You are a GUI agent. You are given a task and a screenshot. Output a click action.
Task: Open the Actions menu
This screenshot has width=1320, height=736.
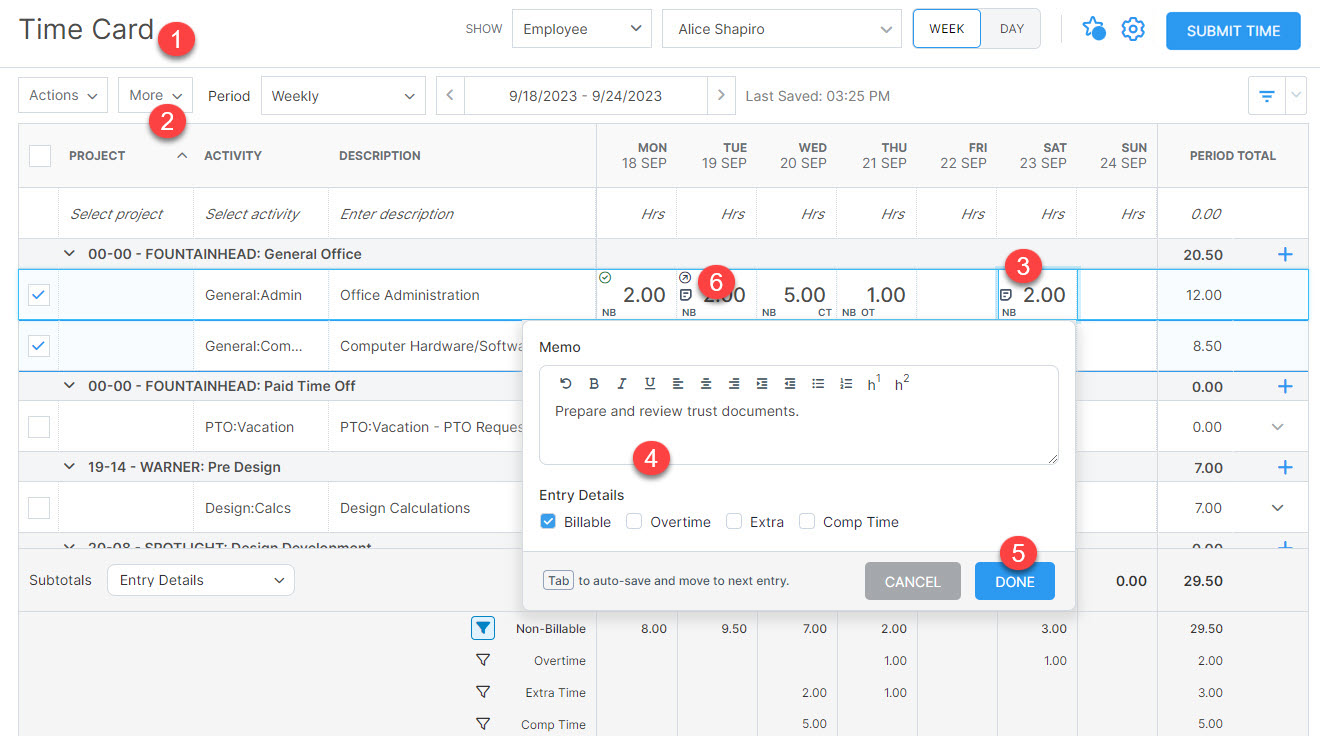(x=62, y=95)
